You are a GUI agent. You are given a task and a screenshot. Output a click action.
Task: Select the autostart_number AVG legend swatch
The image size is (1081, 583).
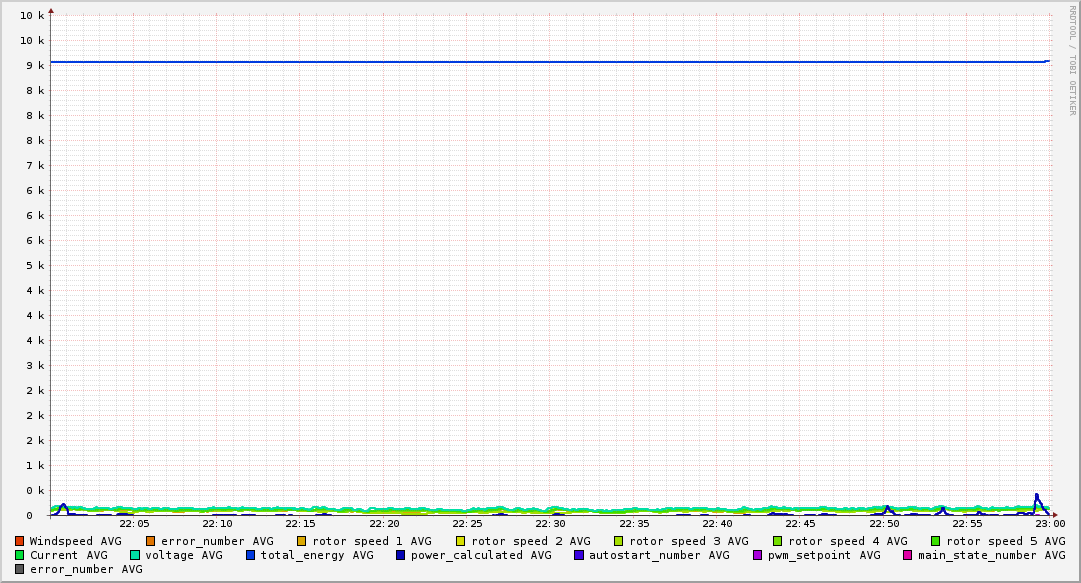pos(579,555)
